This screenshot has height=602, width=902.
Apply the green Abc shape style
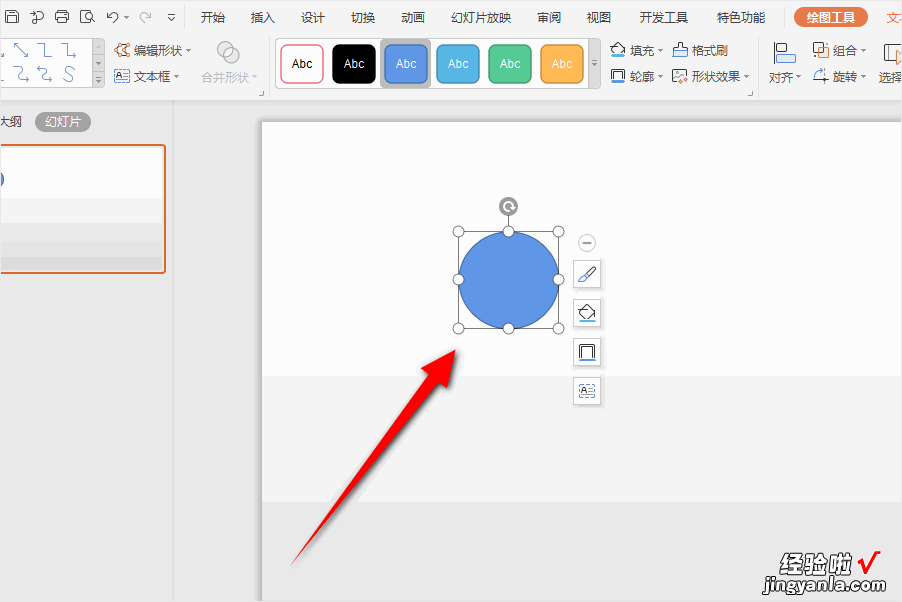pyautogui.click(x=510, y=64)
